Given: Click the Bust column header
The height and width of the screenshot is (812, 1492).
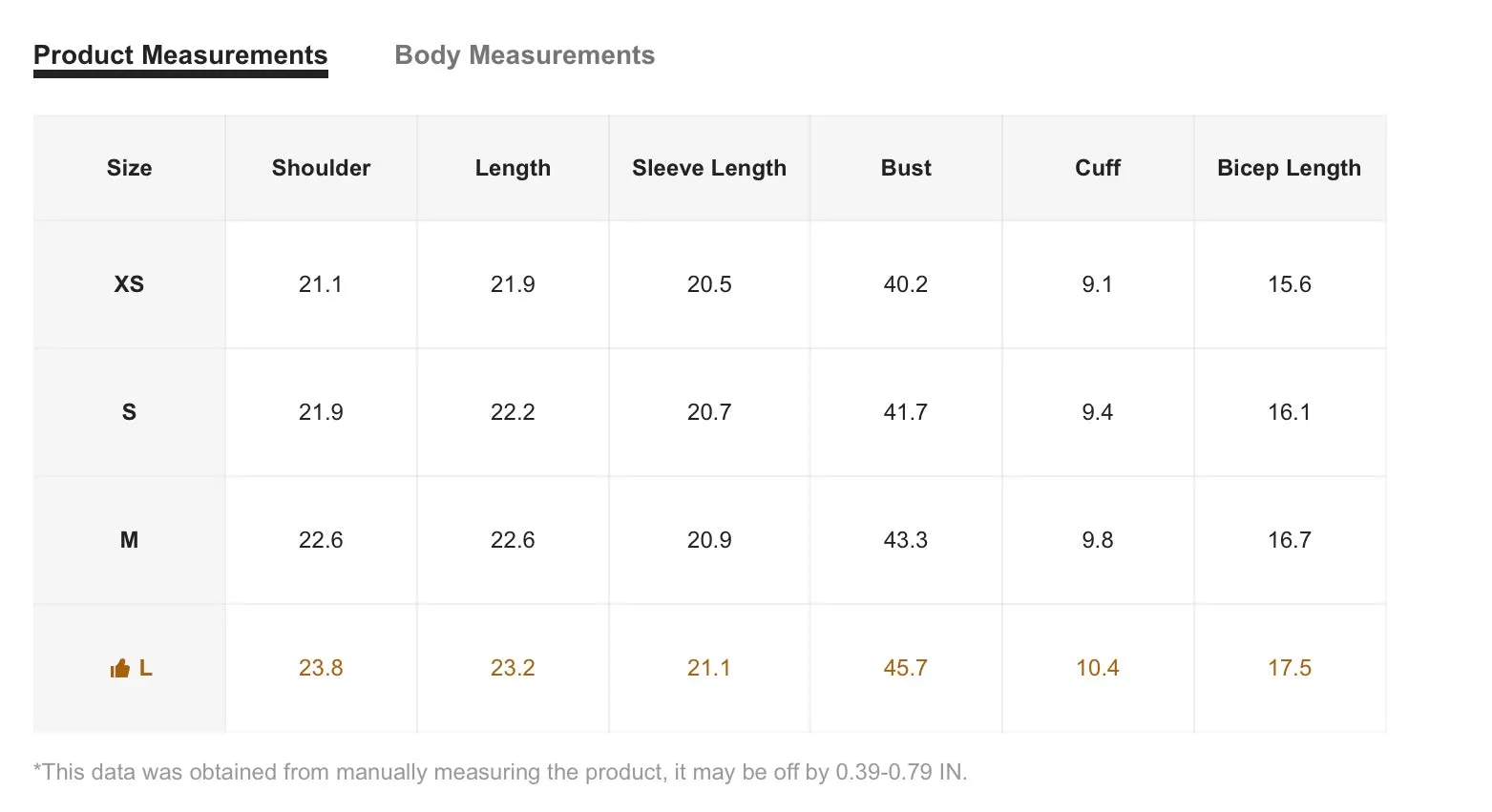Looking at the screenshot, I should pyautogui.click(x=906, y=168).
